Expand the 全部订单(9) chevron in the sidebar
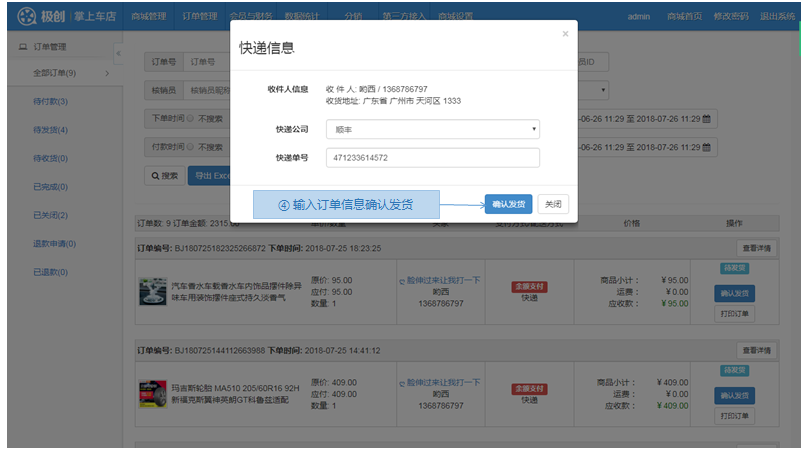808x452 pixels. tap(108, 73)
